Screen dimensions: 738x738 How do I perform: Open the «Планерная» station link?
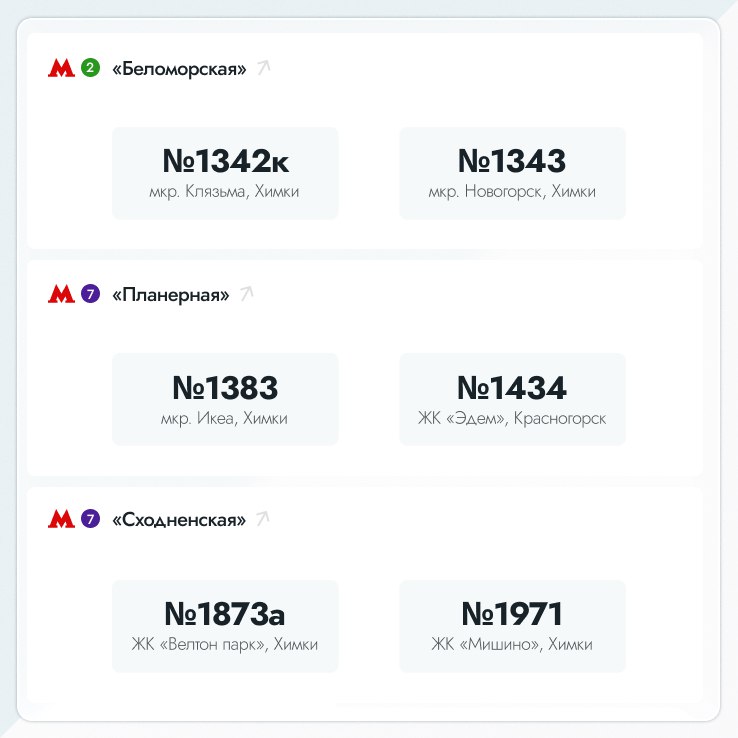[x=170, y=295]
